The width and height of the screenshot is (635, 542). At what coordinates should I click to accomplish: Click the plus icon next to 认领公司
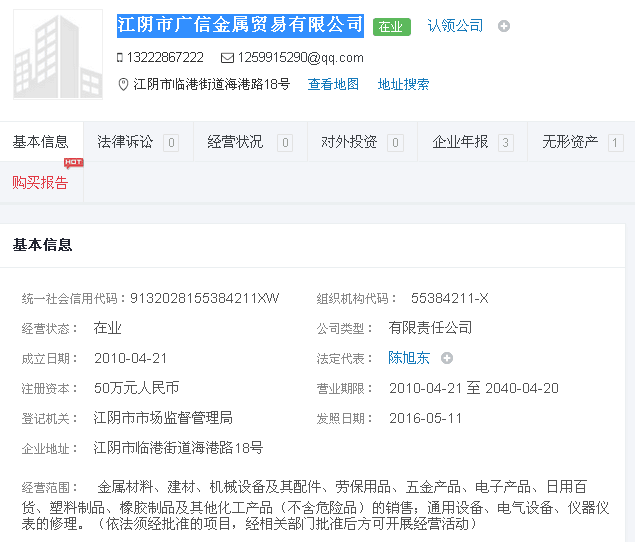click(x=504, y=26)
